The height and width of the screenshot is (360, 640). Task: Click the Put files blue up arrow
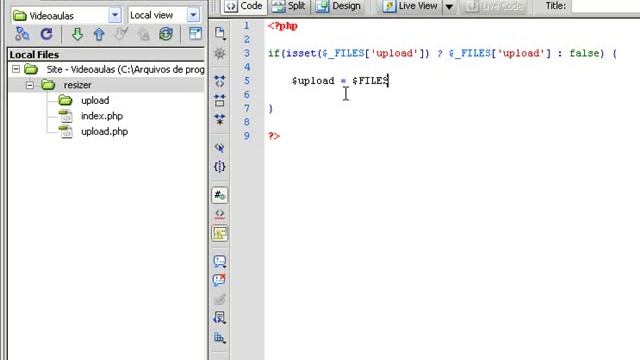99,34
